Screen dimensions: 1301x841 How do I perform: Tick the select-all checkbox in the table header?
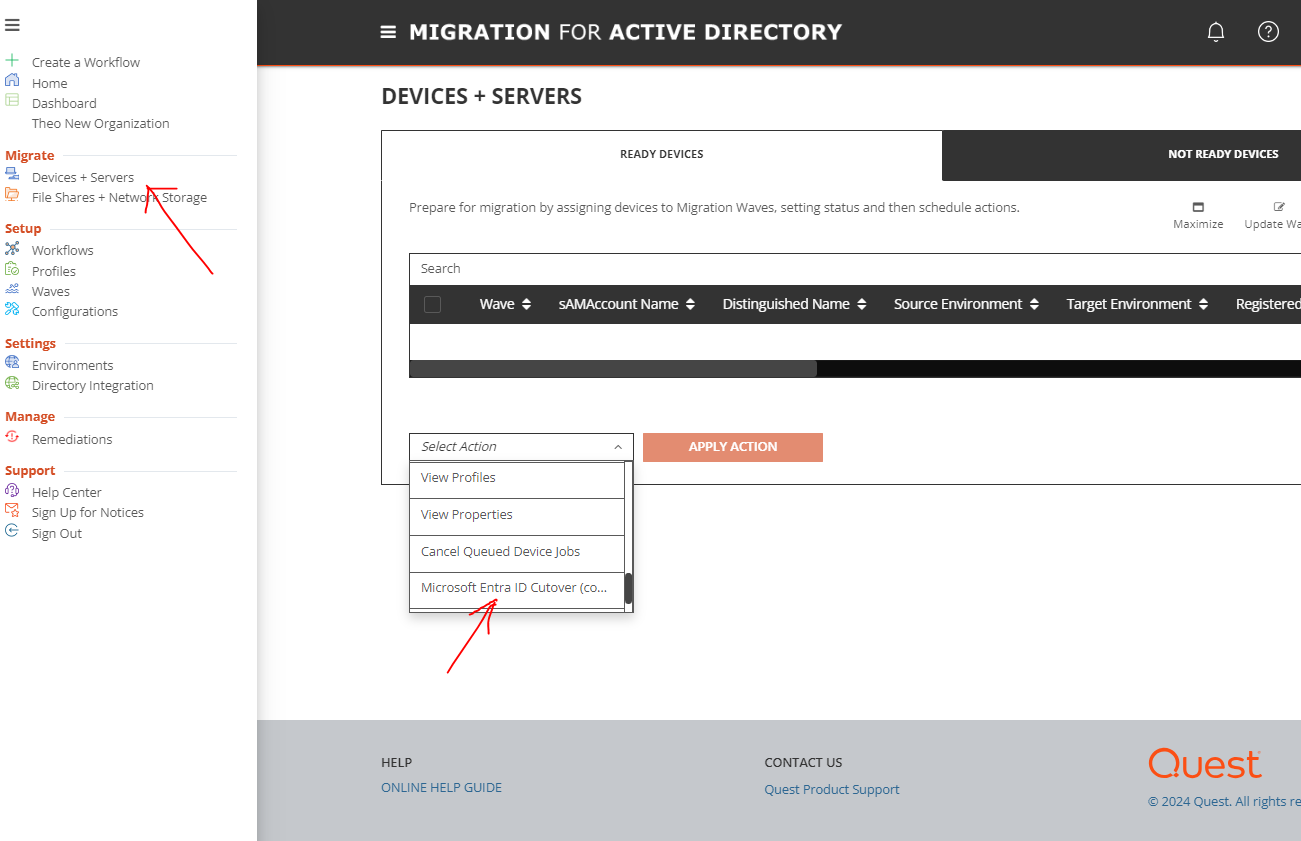click(432, 304)
